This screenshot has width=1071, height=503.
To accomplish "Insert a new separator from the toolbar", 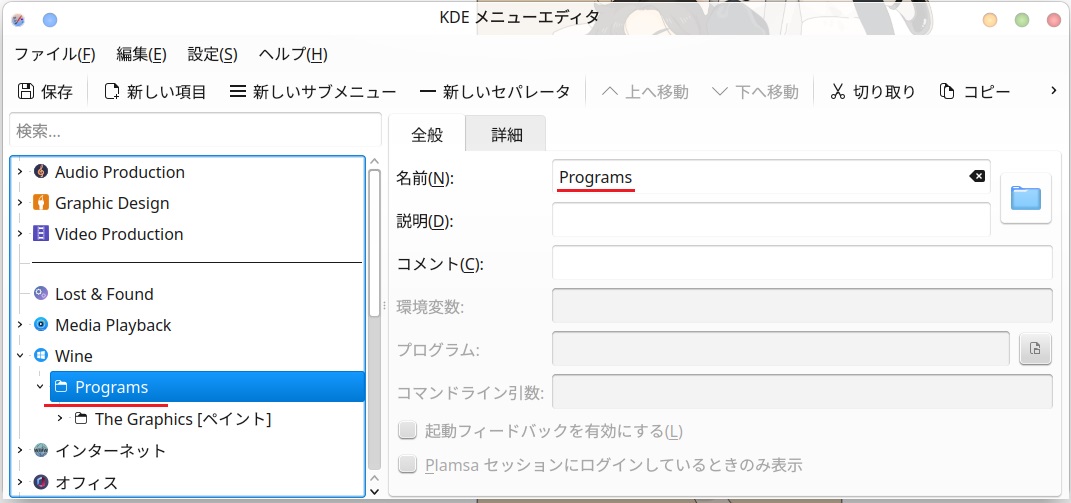I will (x=428, y=92).
